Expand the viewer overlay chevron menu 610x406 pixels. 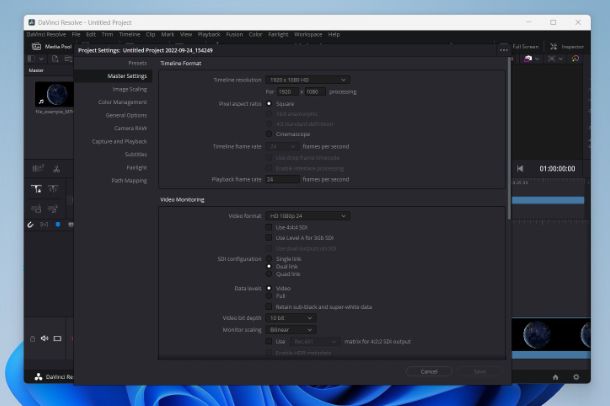point(561,59)
